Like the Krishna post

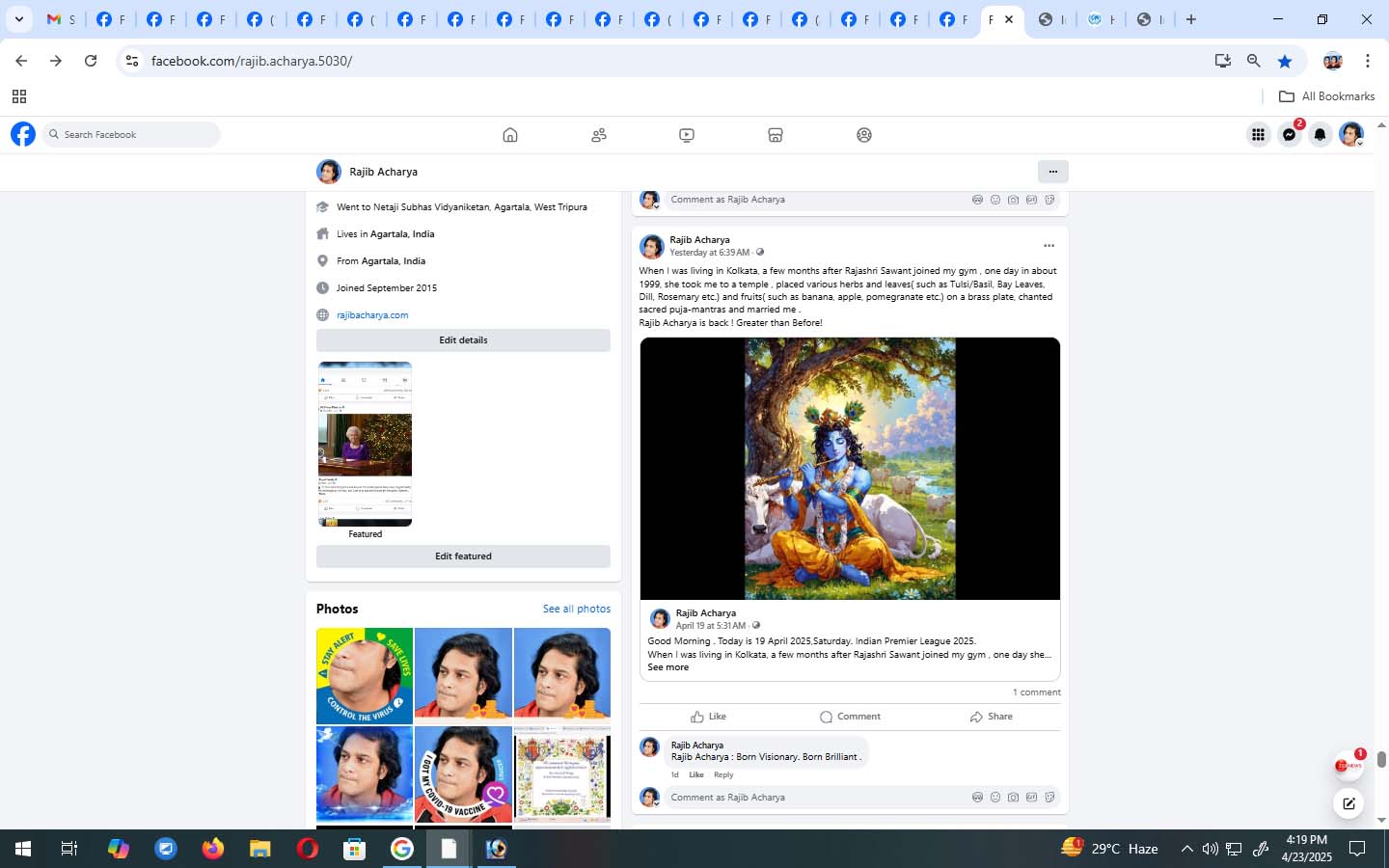[x=709, y=717]
